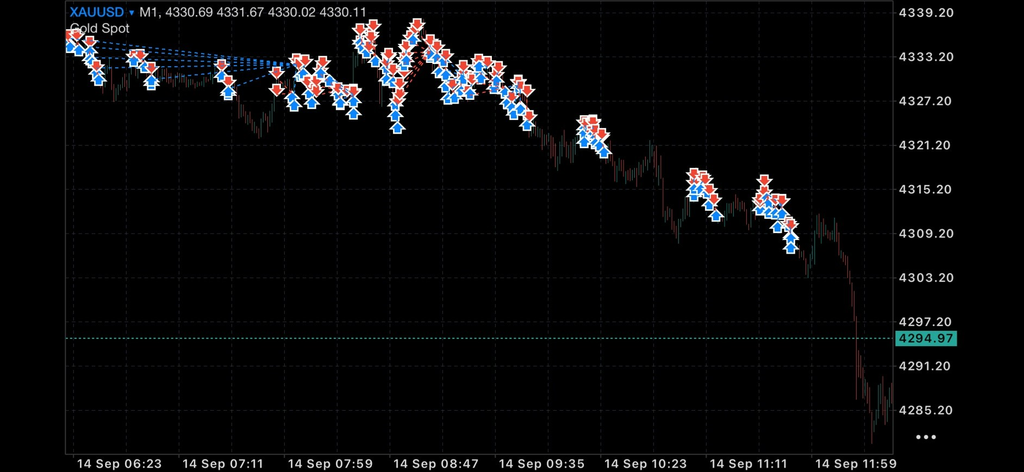
Task: Select the bottom-most candlestick wick near 11:59
Action: 872,433
